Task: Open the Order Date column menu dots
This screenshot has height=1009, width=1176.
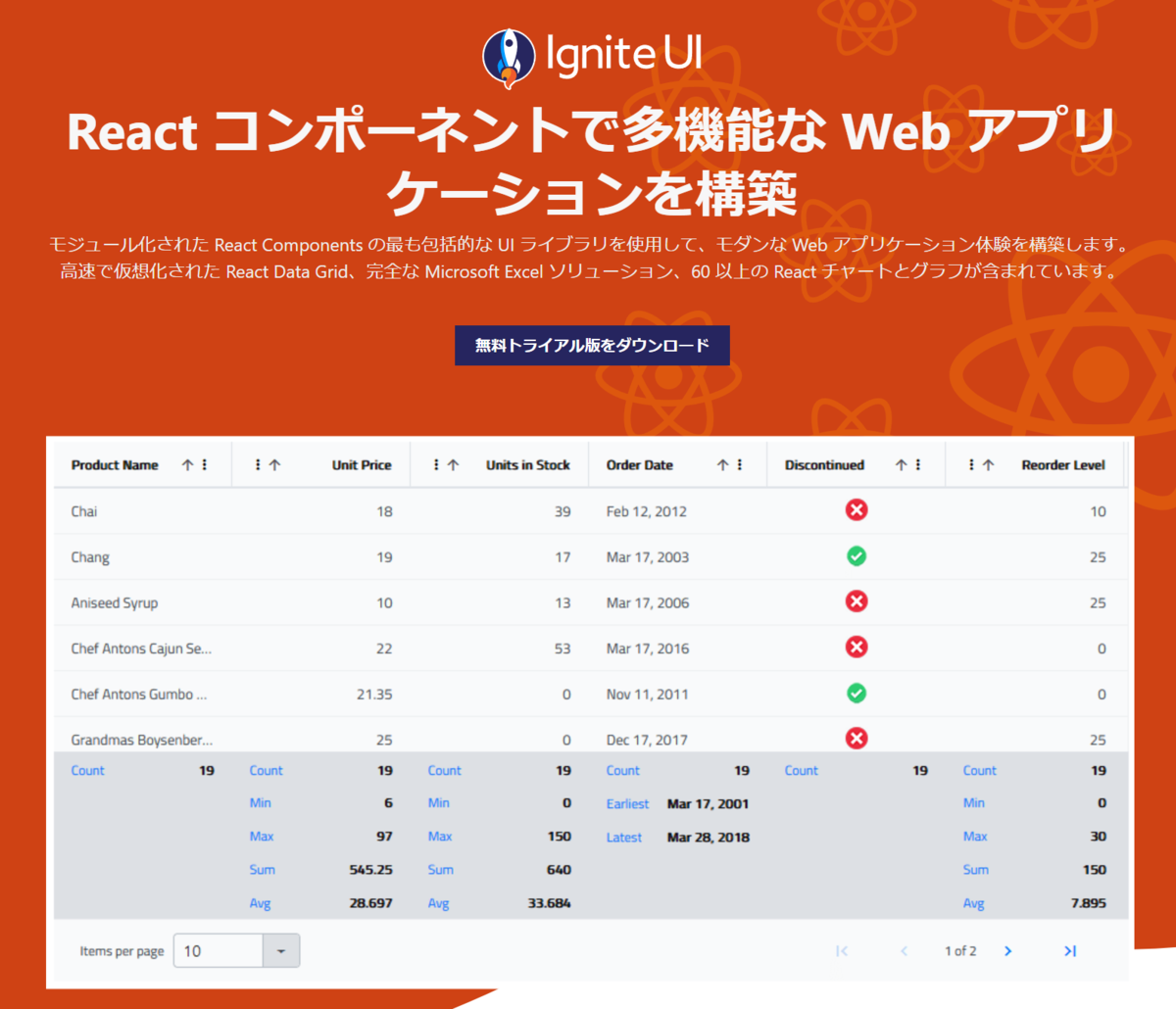Action: coord(740,465)
